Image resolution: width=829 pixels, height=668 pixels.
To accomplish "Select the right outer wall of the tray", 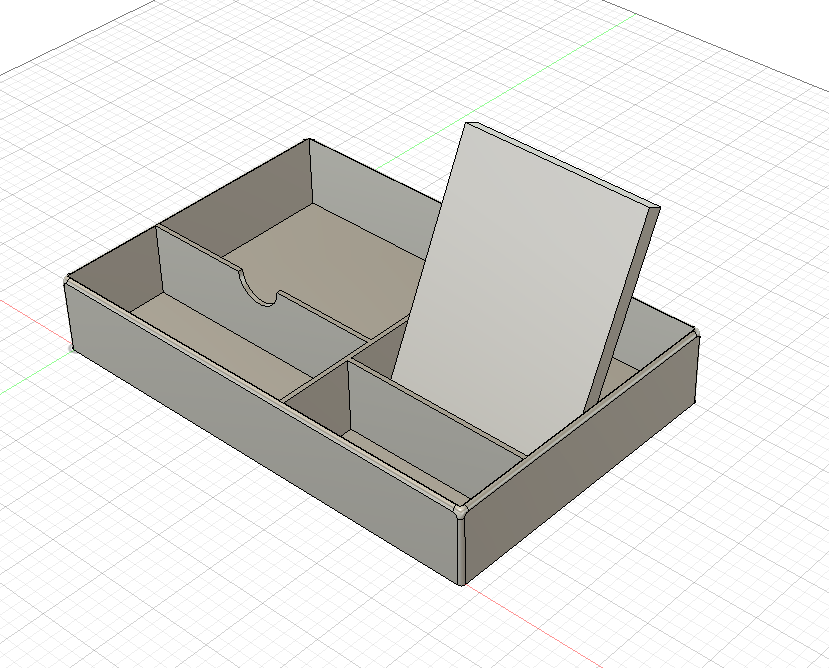I will pos(582,460).
